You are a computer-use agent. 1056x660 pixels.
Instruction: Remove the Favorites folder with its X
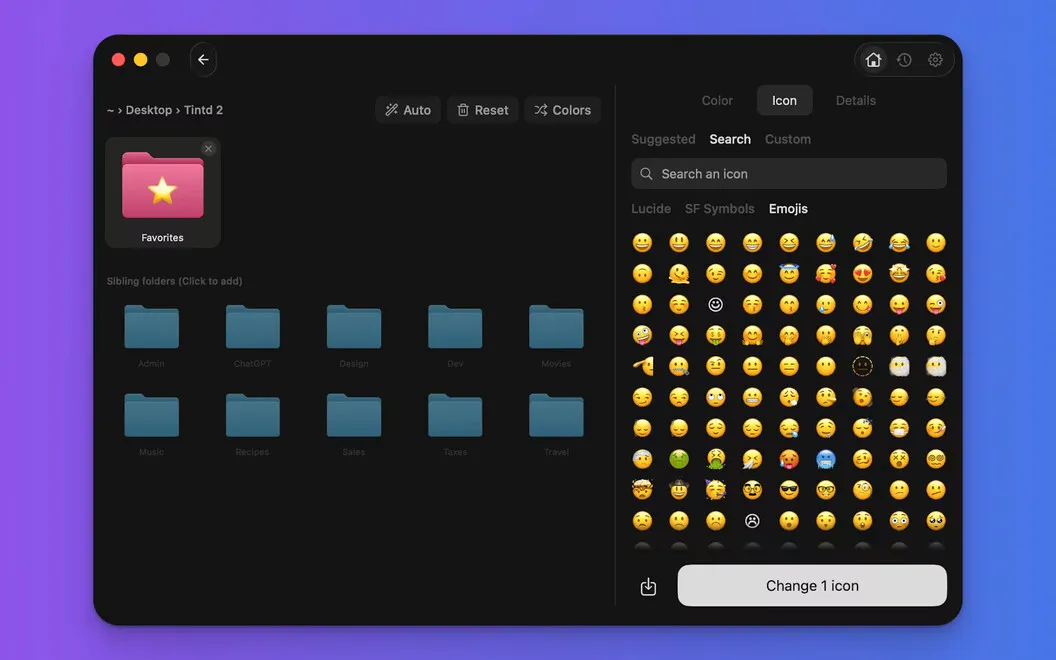208,149
